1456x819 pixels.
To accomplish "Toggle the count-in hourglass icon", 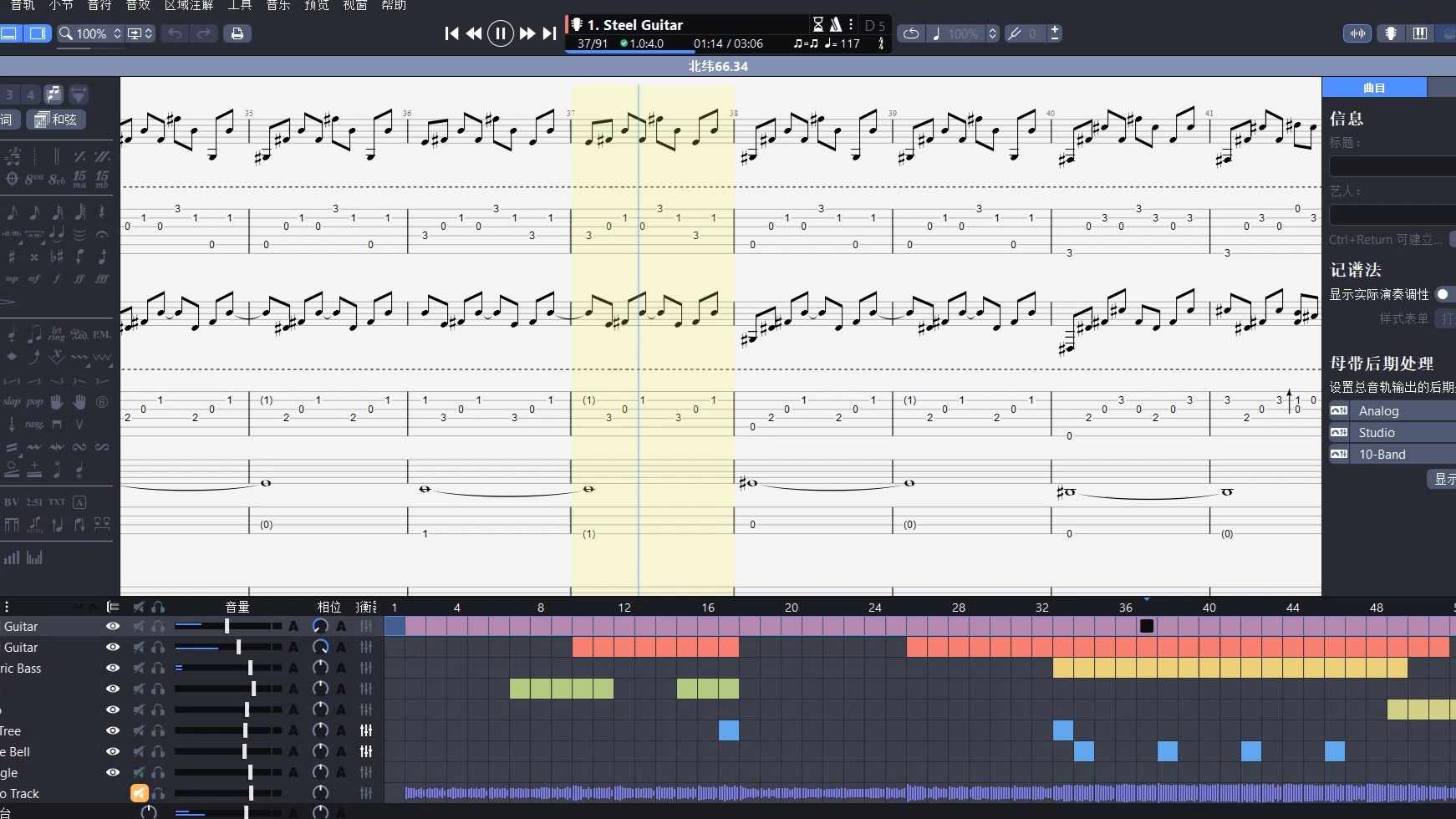I will 818,24.
